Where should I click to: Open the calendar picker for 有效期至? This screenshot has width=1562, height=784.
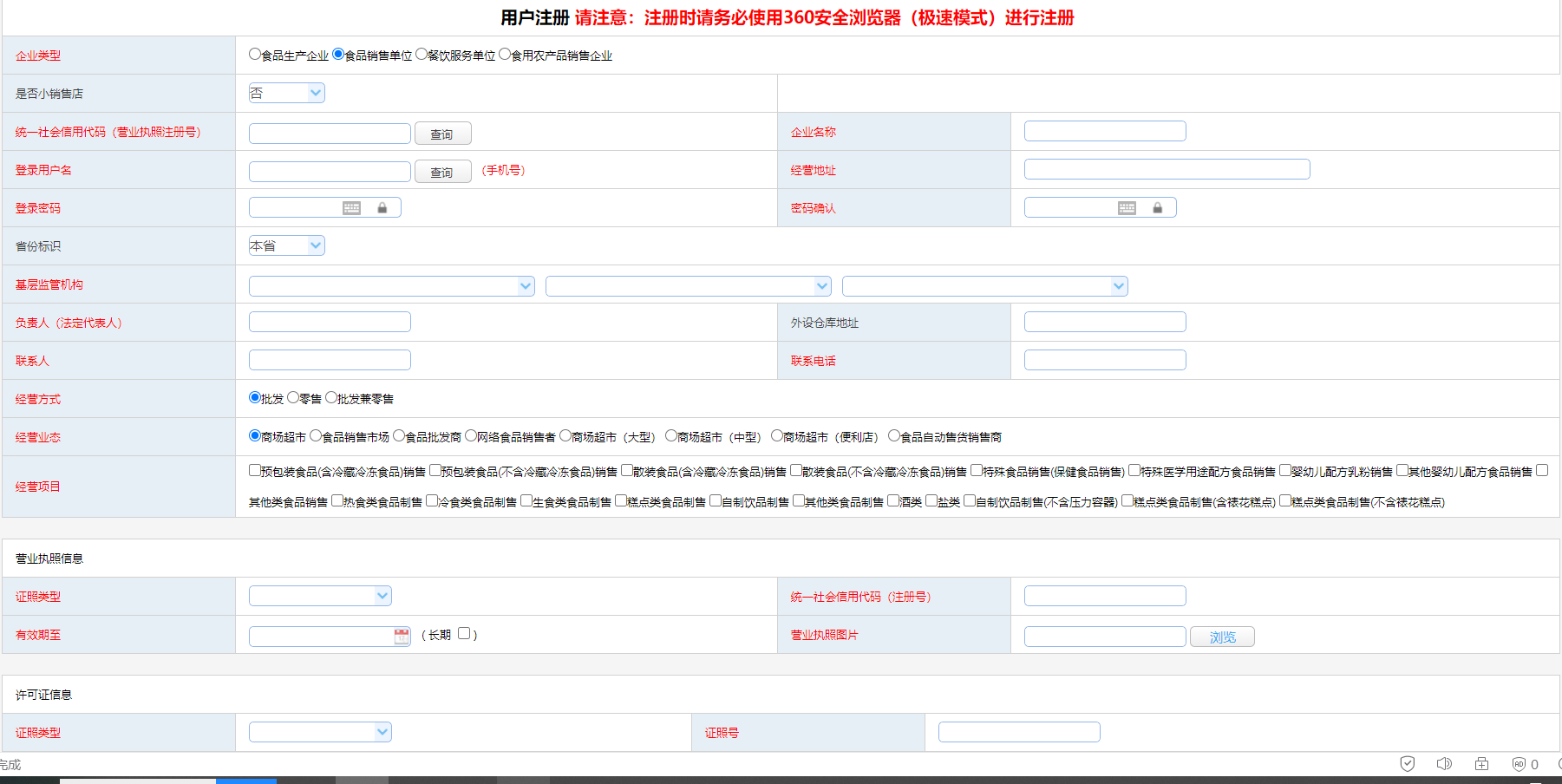click(x=402, y=637)
